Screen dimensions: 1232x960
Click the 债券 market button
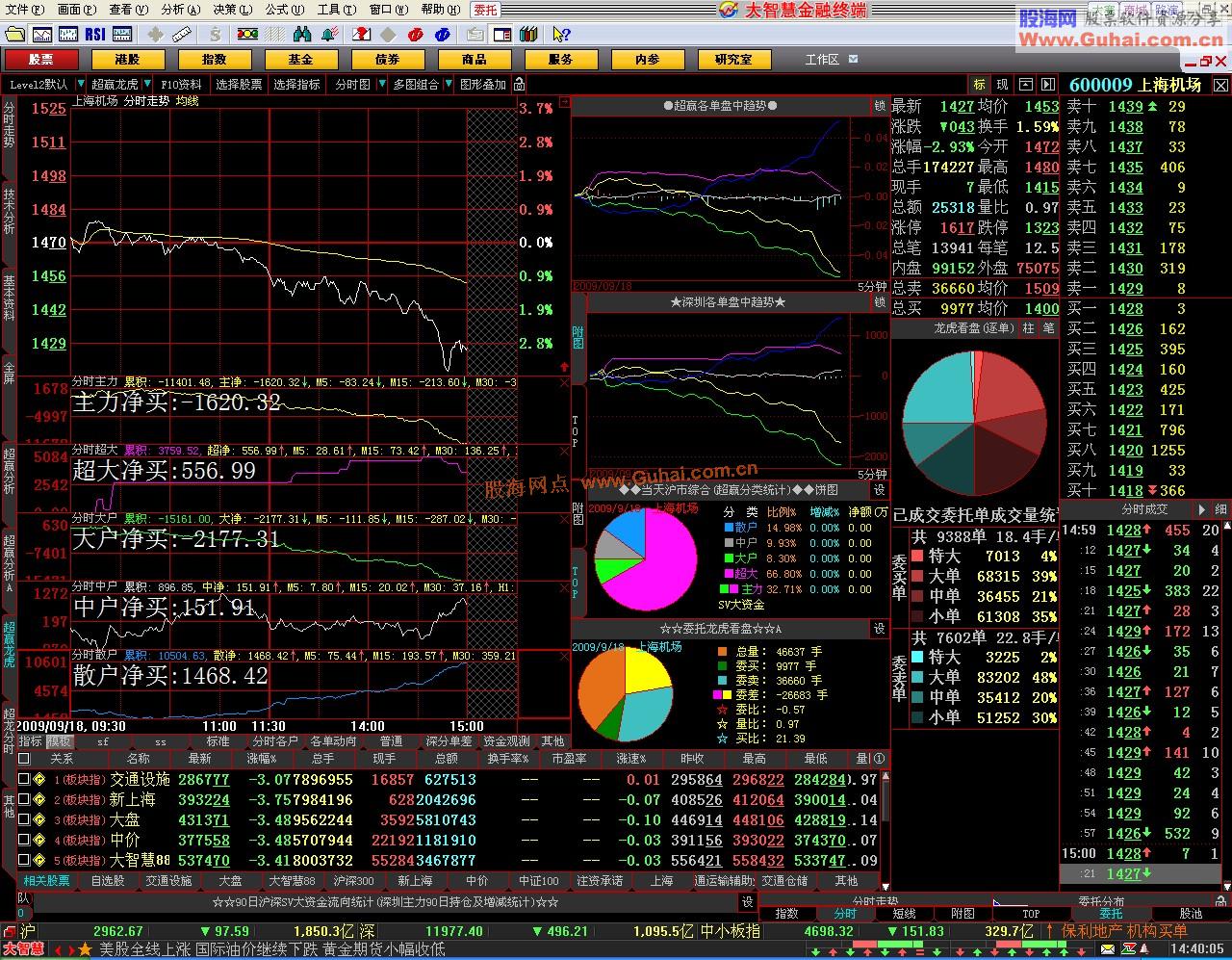tap(387, 60)
